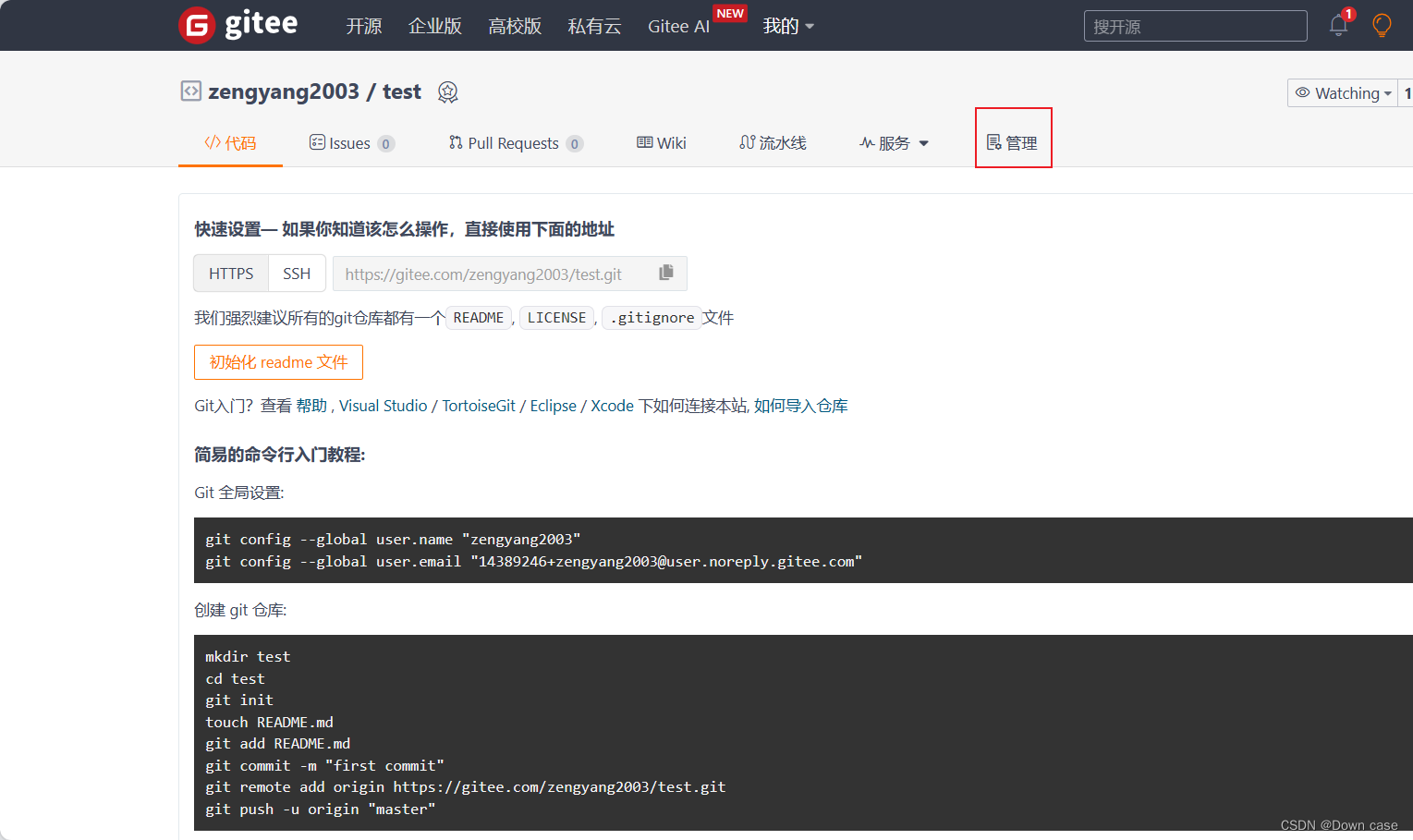Click the test repository name link
1413x840 pixels.
402,91
